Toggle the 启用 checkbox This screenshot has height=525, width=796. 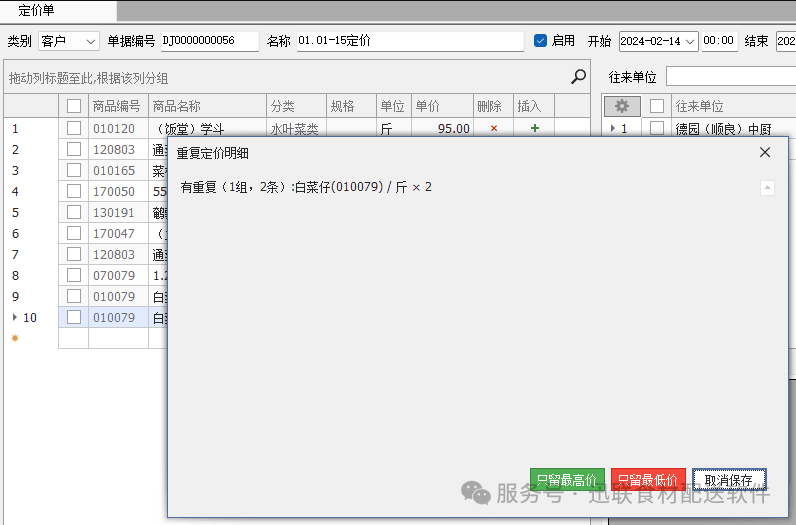click(x=541, y=41)
